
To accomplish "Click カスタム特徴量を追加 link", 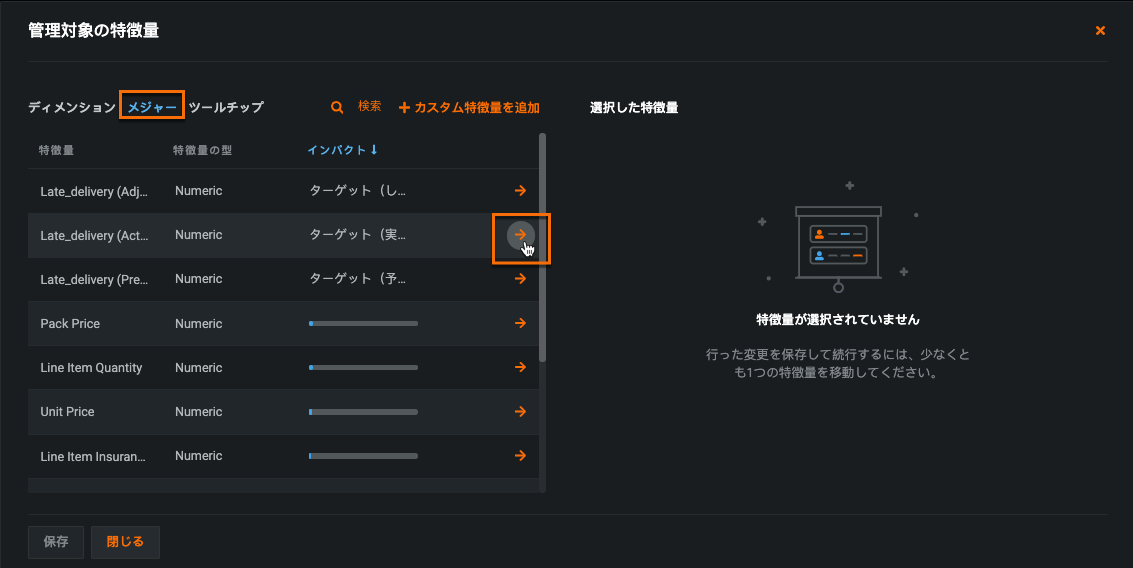I will 469,107.
